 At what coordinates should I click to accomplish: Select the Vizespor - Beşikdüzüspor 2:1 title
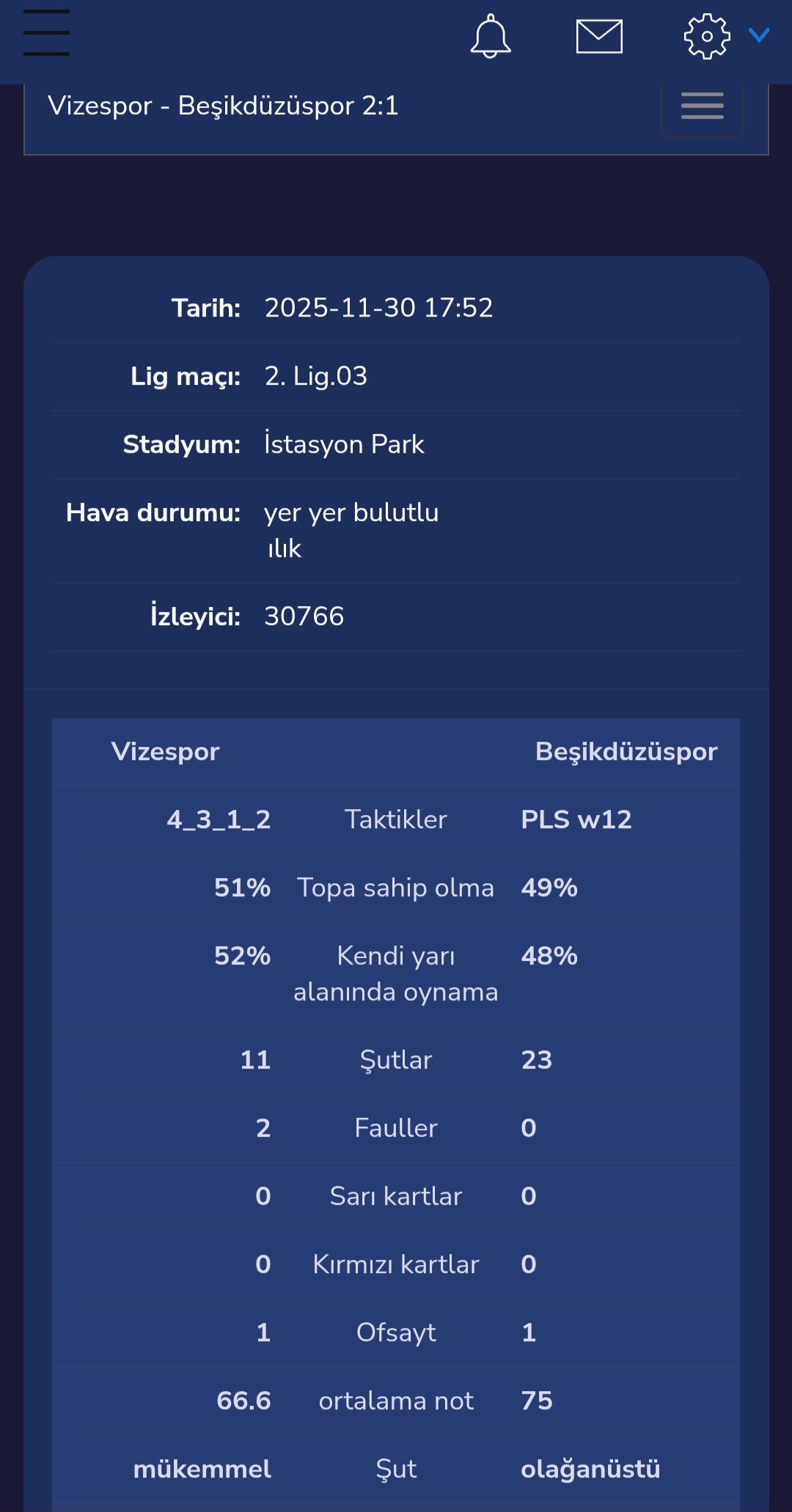pyautogui.click(x=223, y=106)
